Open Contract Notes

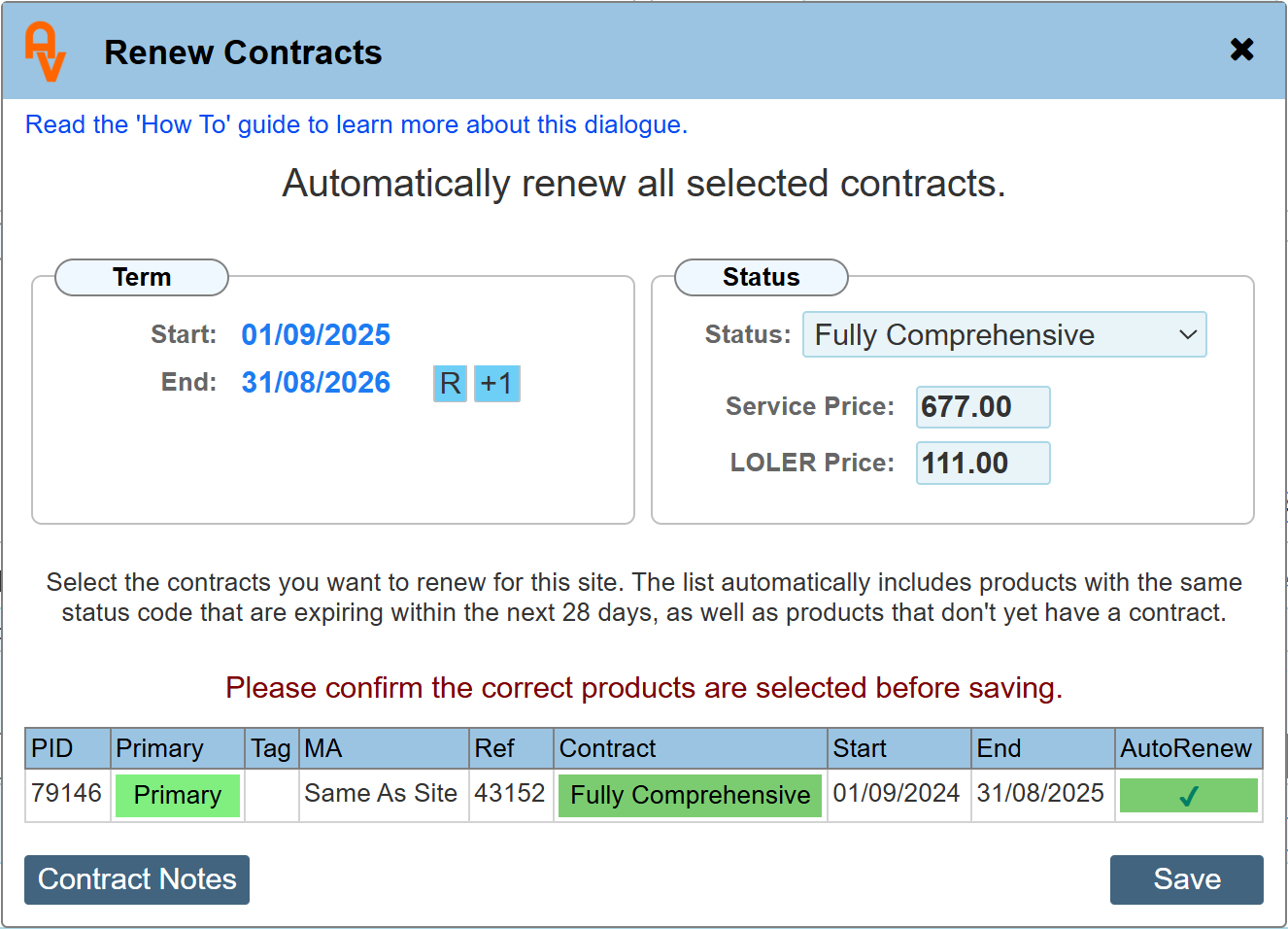click(137, 879)
